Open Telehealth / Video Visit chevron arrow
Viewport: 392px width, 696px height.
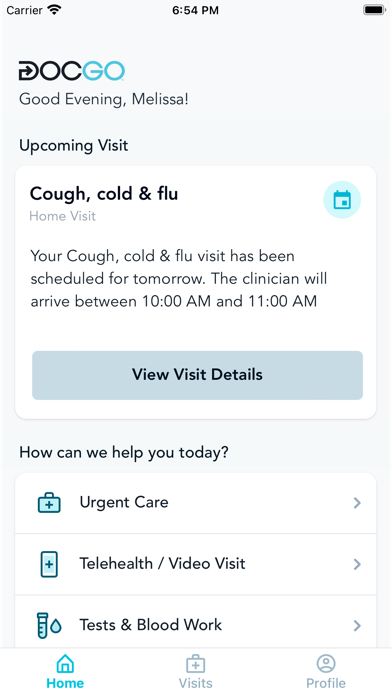point(357,564)
